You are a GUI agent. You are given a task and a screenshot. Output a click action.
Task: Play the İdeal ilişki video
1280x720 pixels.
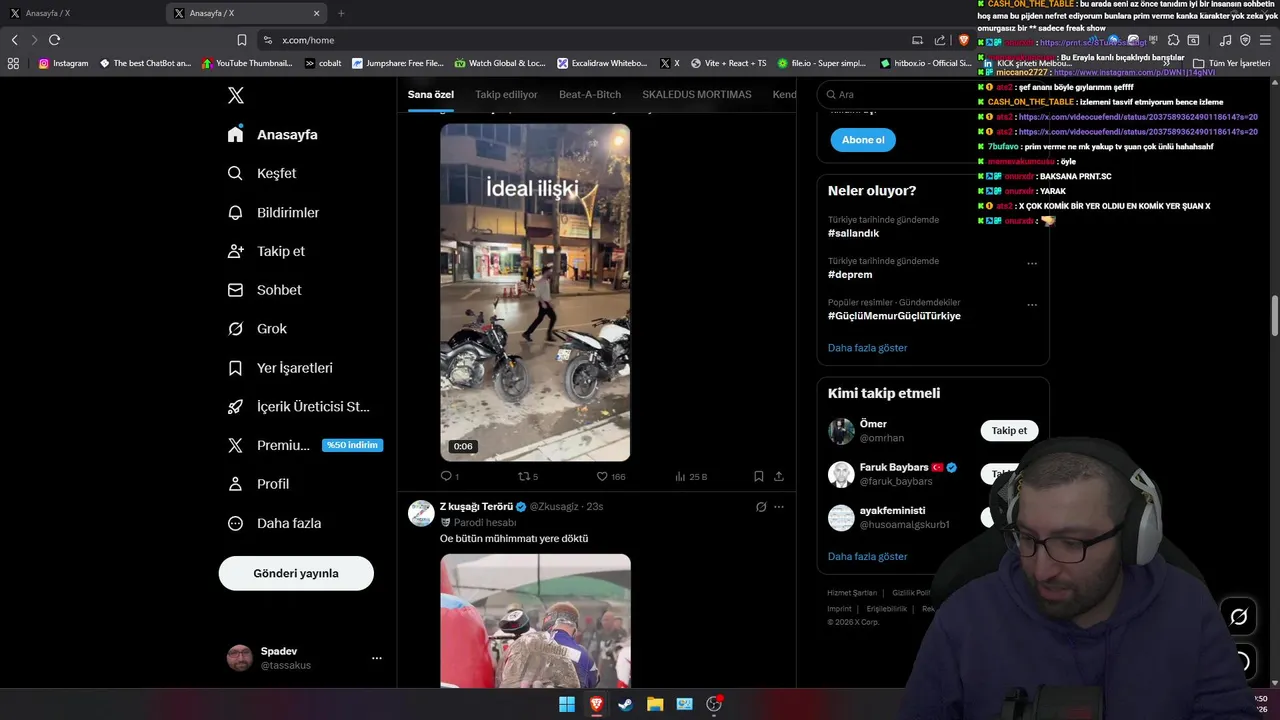click(535, 292)
